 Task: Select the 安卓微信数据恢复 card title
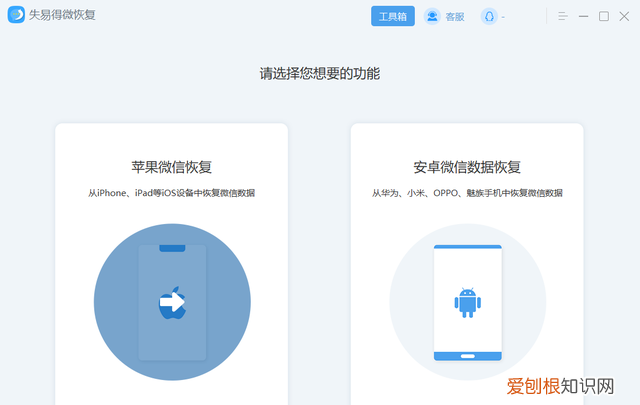pyautogui.click(x=467, y=167)
